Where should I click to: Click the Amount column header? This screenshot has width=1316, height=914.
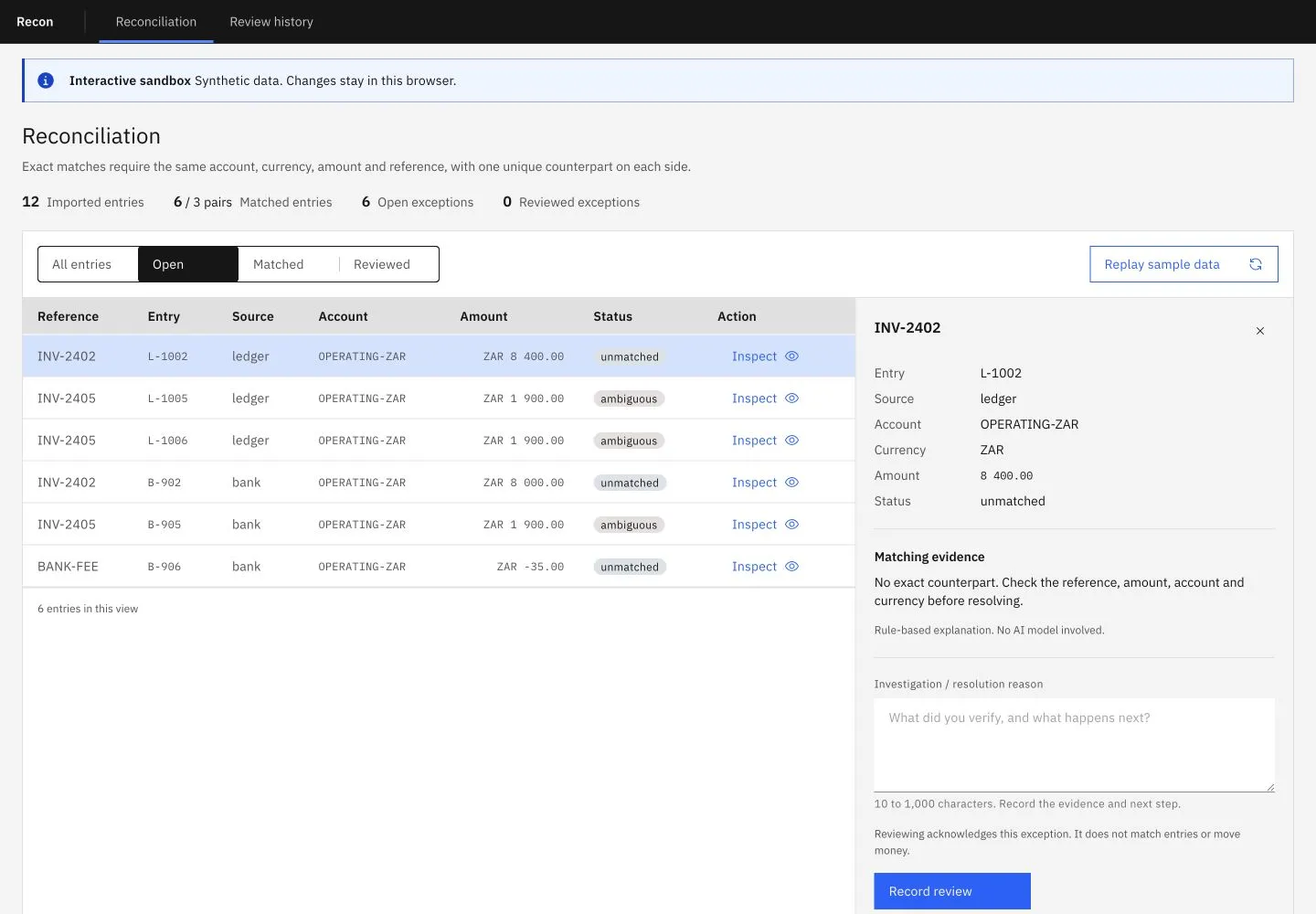(483, 316)
